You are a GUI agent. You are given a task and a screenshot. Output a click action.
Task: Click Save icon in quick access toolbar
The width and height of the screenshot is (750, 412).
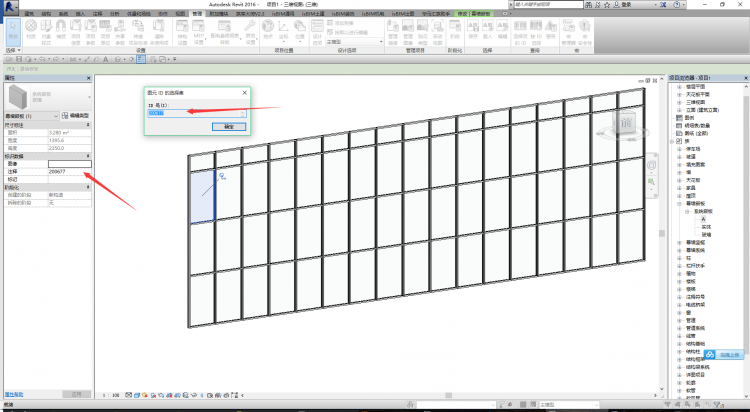pos(19,59)
